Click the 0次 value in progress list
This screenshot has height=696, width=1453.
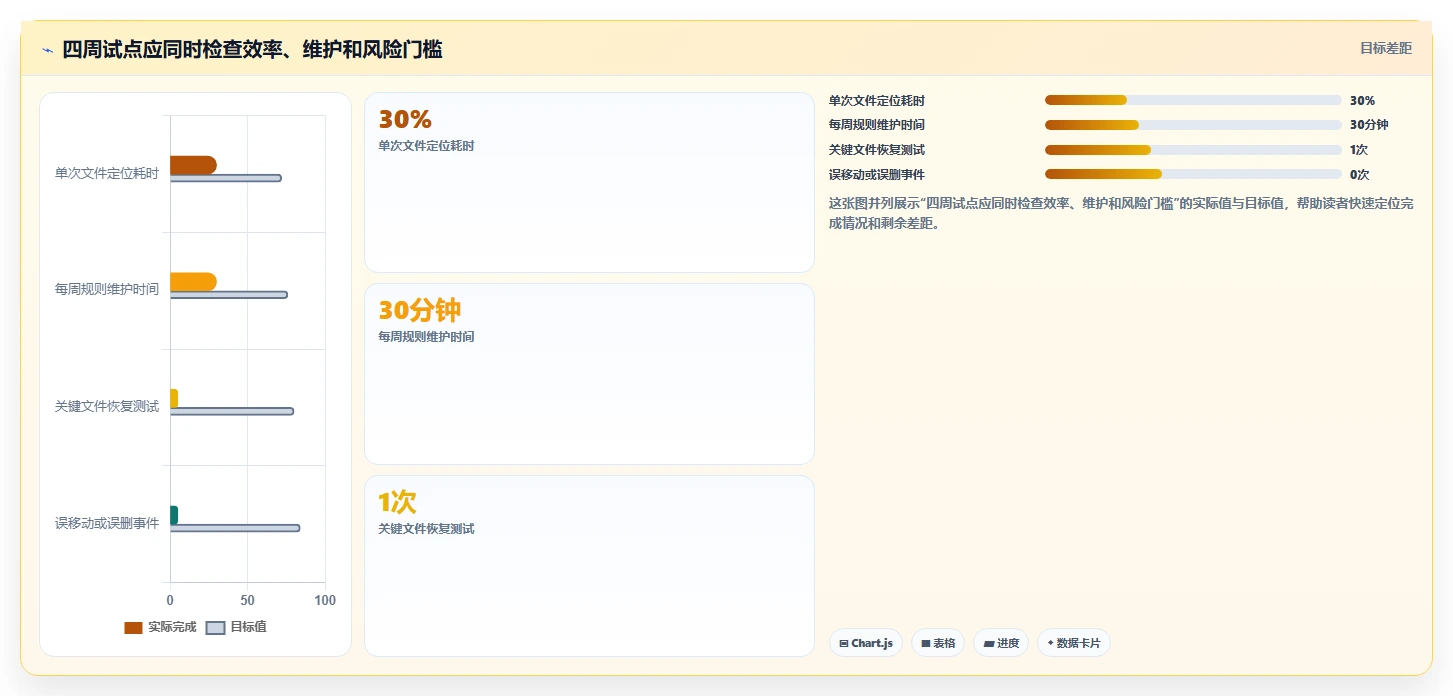coord(1360,175)
